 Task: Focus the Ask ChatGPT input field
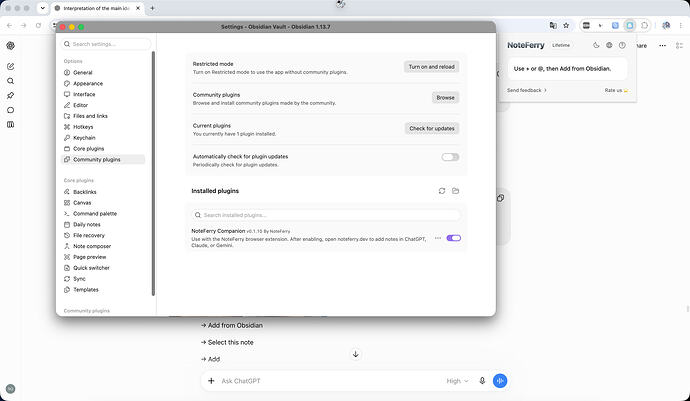330,381
